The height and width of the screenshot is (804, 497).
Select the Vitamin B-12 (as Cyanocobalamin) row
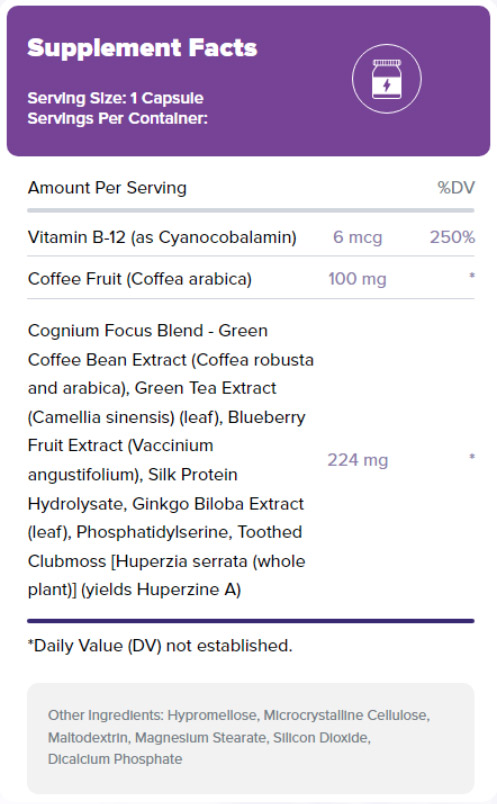pos(251,237)
